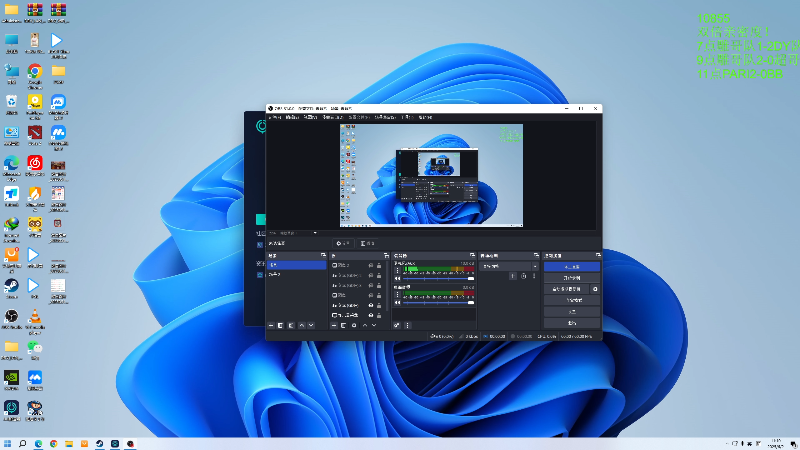Open File Explorer from the taskbar
The height and width of the screenshot is (450, 800).
pos(69,444)
